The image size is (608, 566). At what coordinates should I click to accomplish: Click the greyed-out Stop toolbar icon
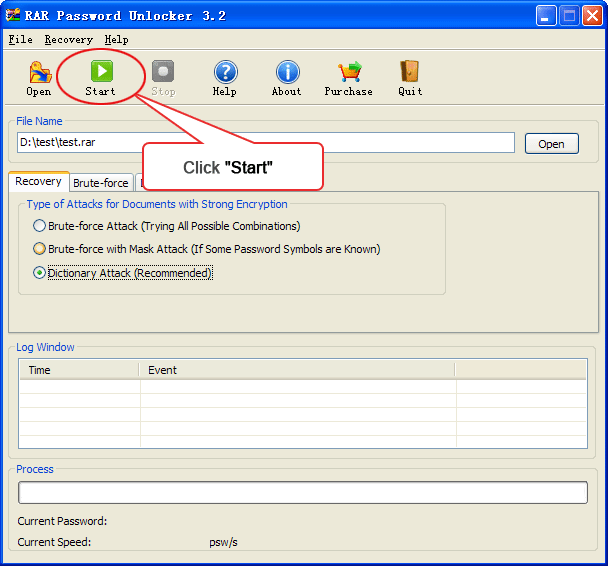(163, 78)
